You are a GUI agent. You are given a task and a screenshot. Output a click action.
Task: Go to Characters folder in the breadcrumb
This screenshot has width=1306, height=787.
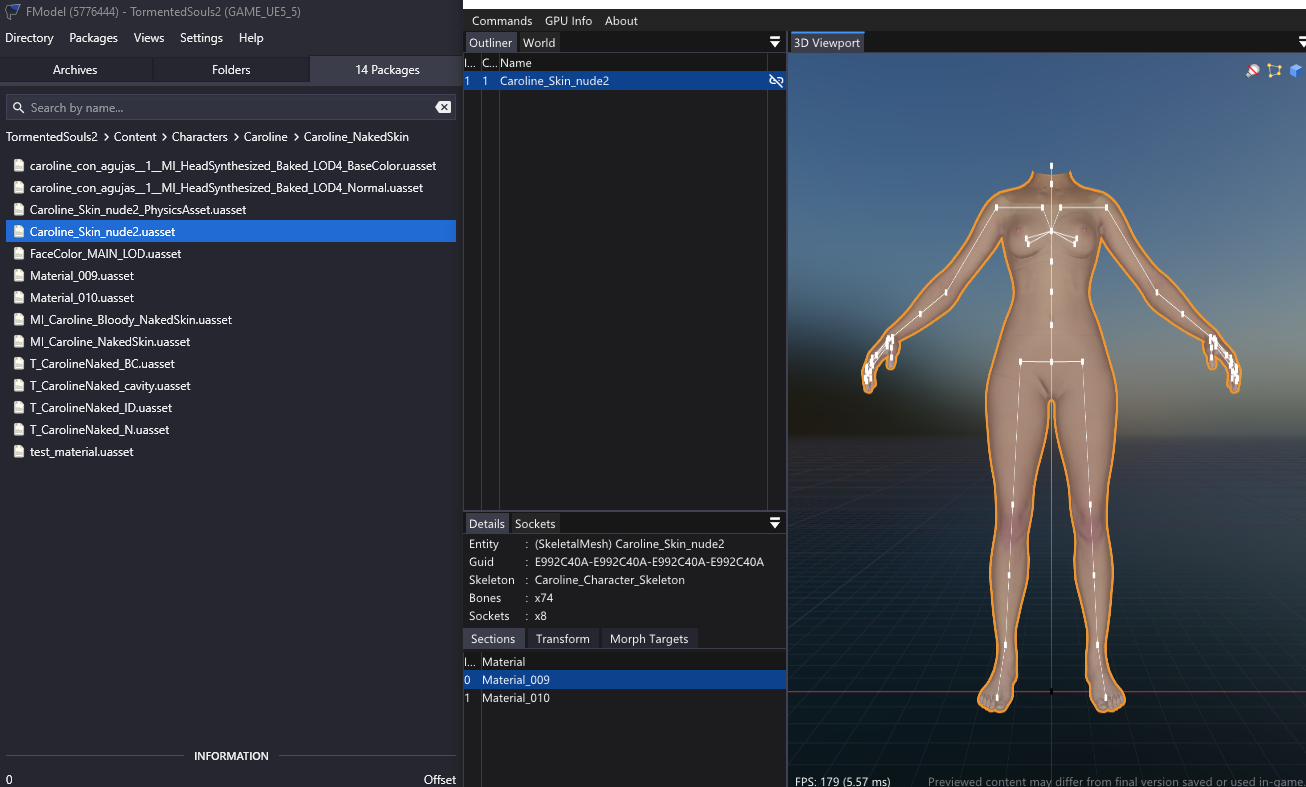click(x=200, y=137)
